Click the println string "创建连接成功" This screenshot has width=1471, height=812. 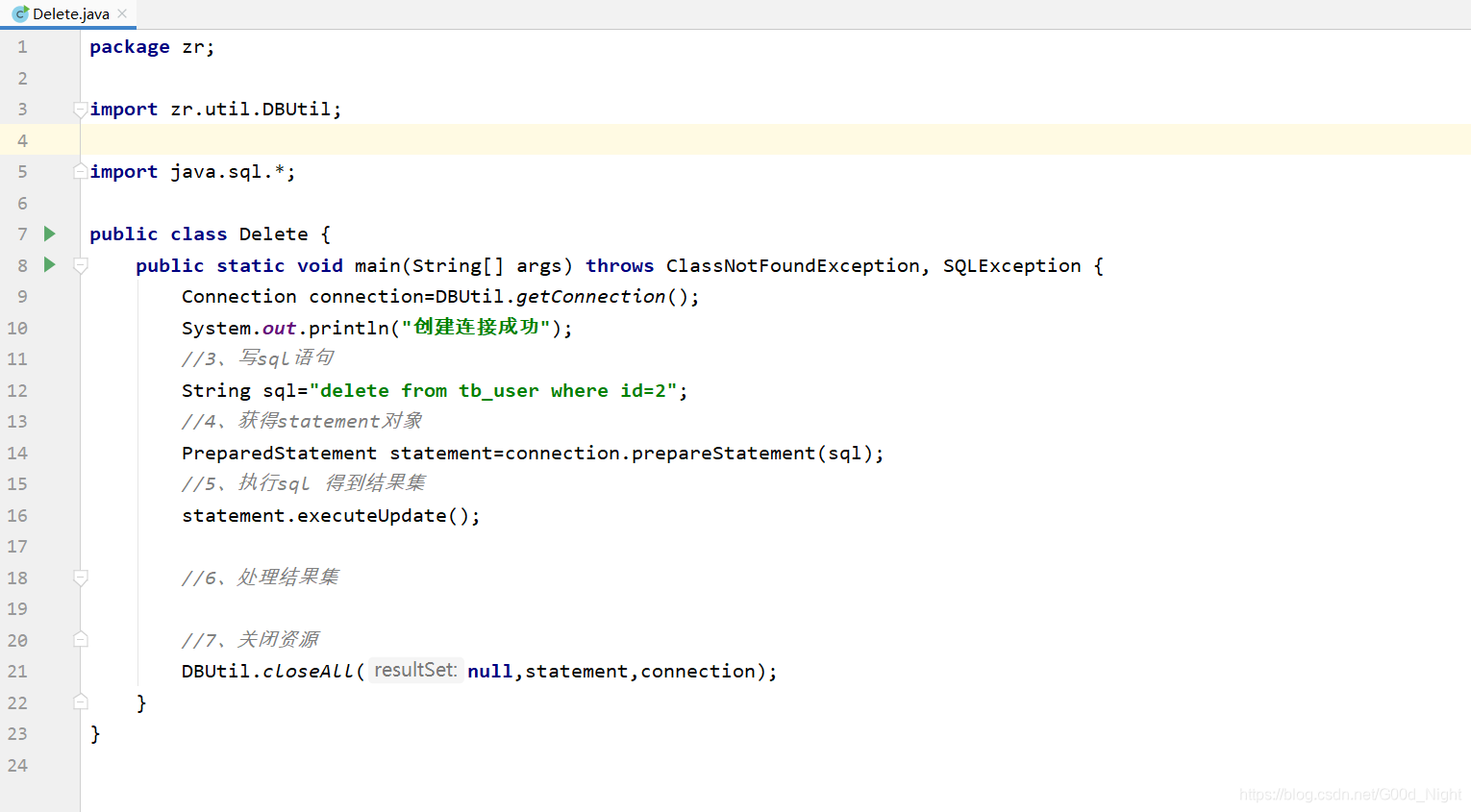(476, 327)
